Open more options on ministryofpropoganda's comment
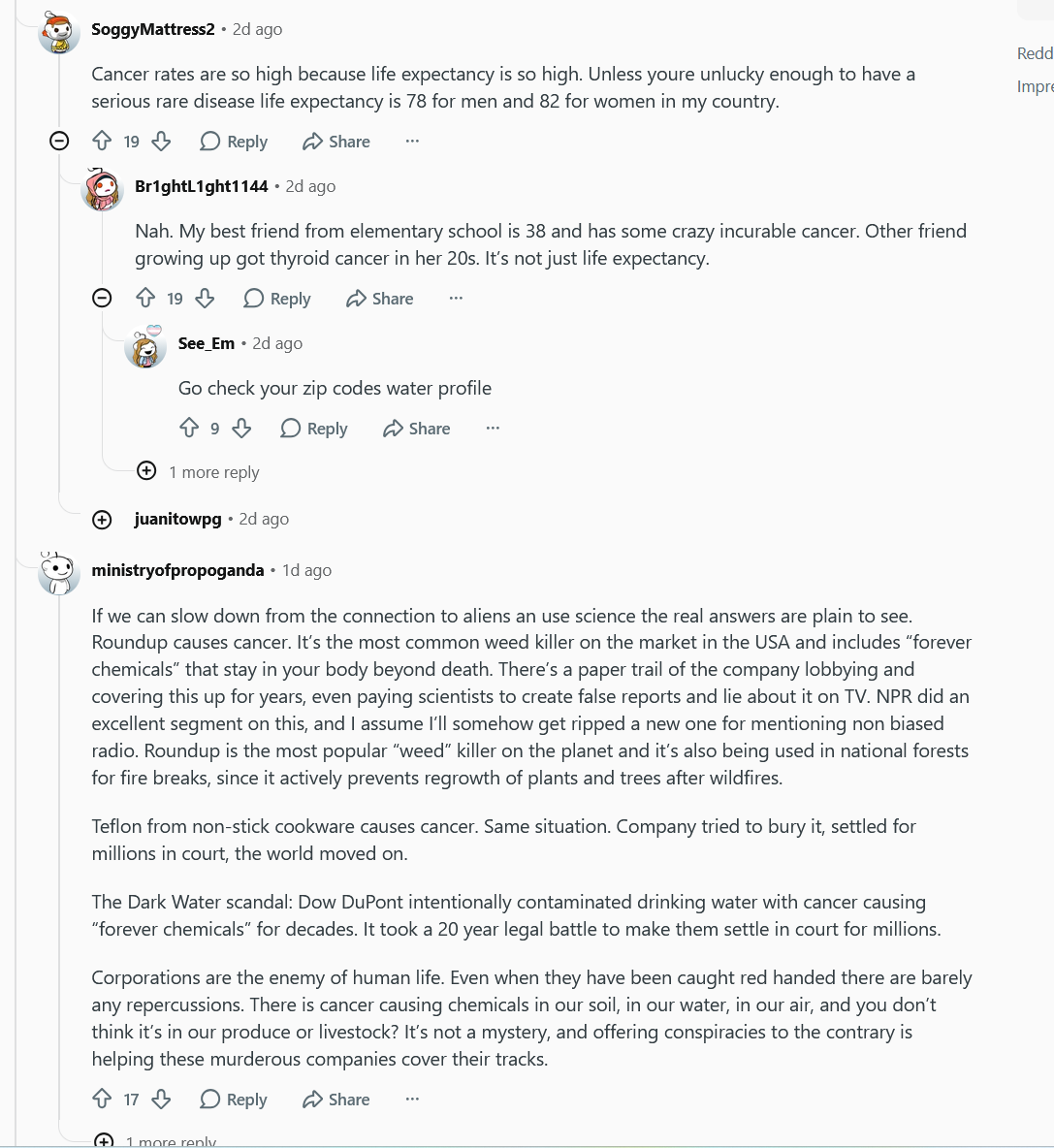The width and height of the screenshot is (1054, 1148). point(413,1099)
